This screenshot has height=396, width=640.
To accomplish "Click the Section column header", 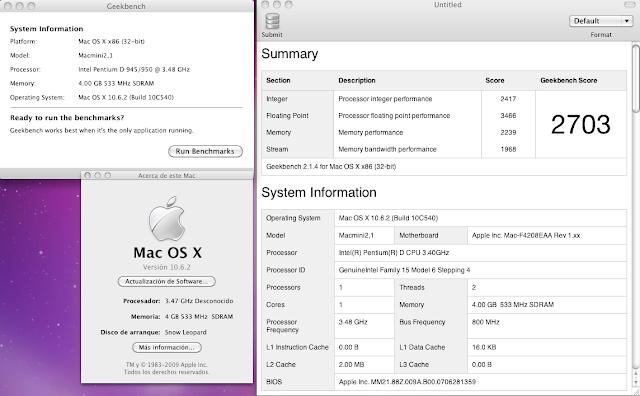I will (278, 80).
